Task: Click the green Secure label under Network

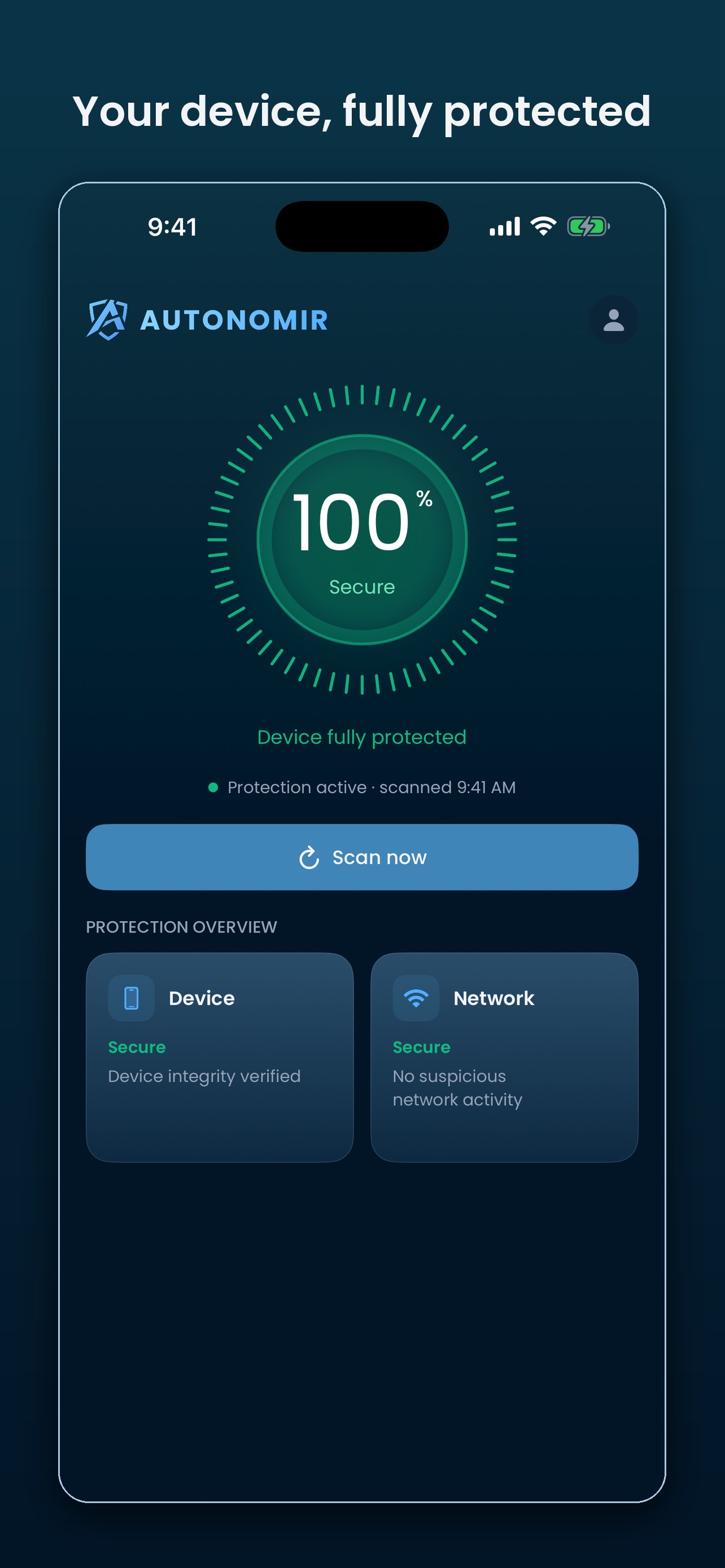Action: 422,1047
